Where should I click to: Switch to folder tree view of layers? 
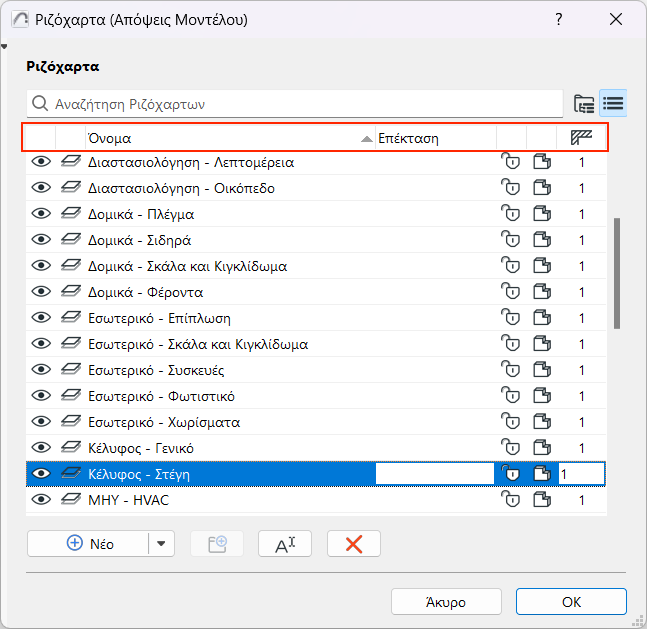[584, 103]
